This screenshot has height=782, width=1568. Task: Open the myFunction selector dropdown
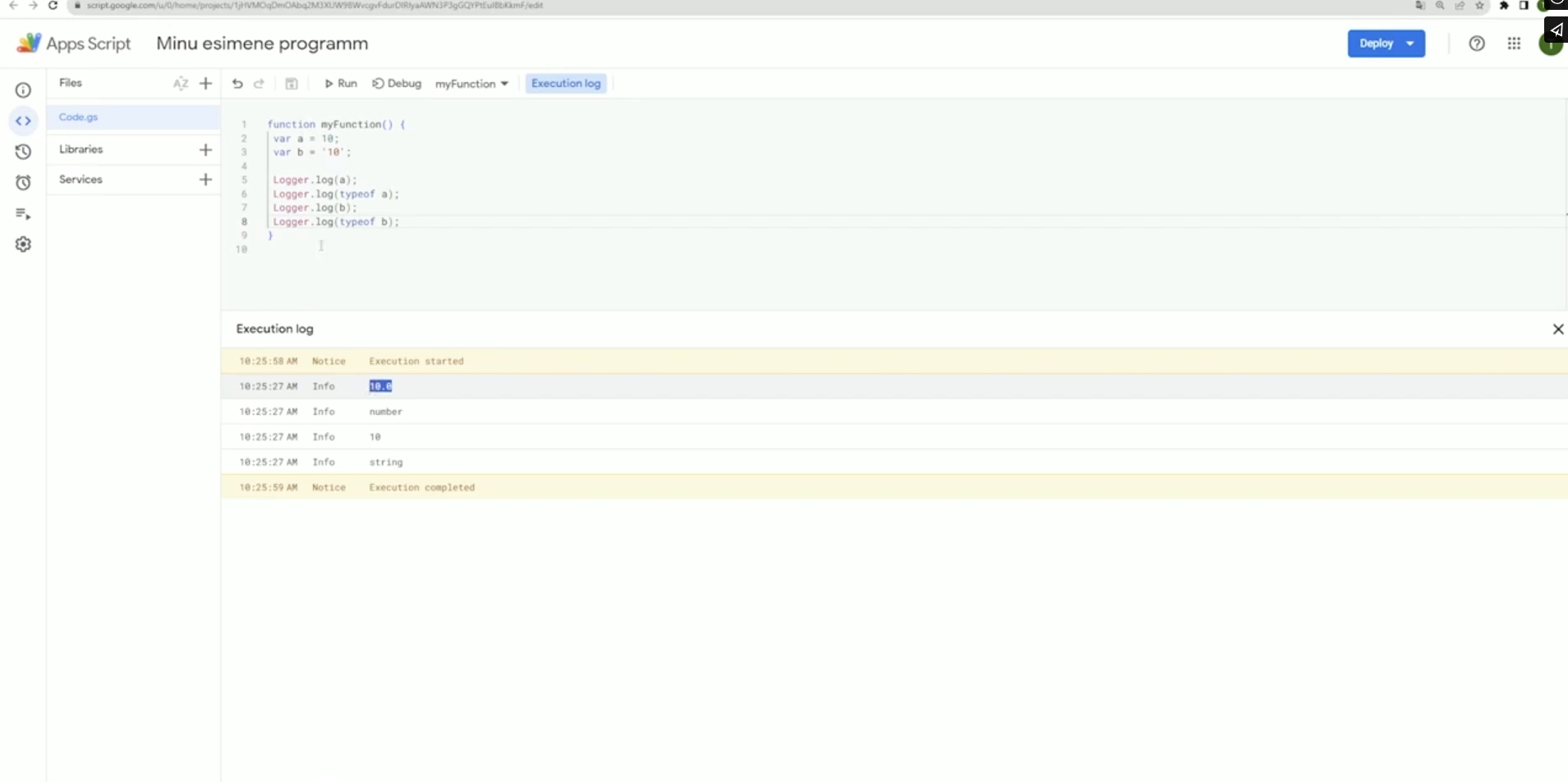pos(471,84)
